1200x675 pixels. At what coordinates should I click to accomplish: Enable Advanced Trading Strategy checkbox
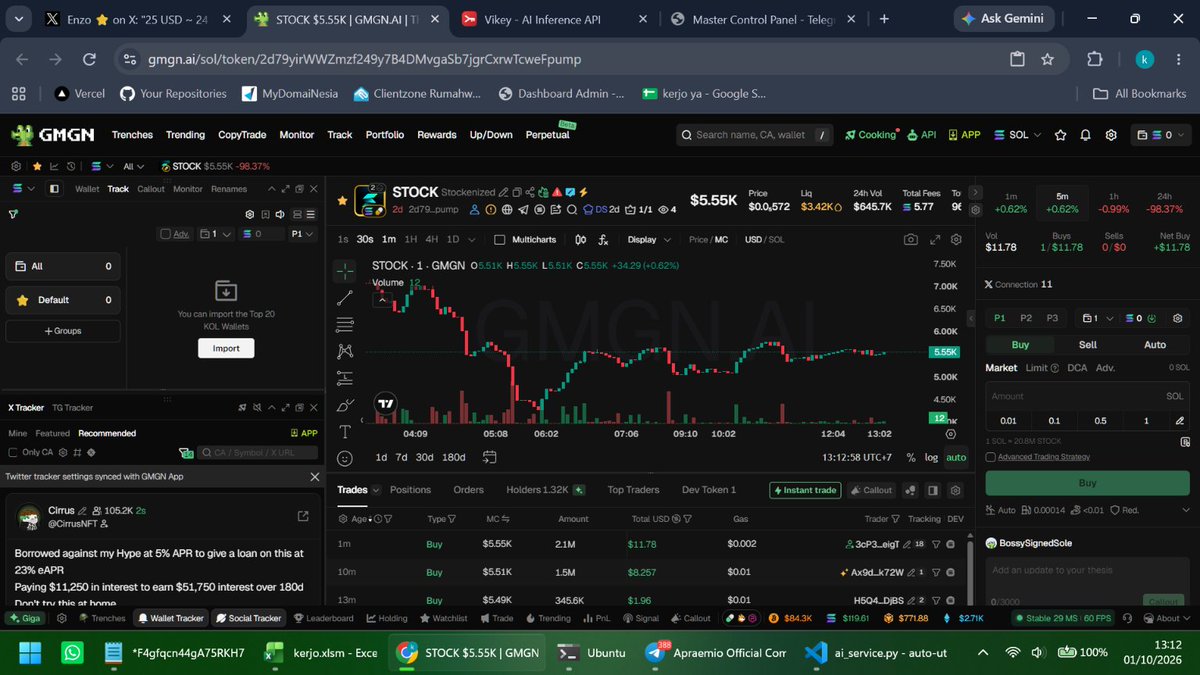pyautogui.click(x=990, y=457)
